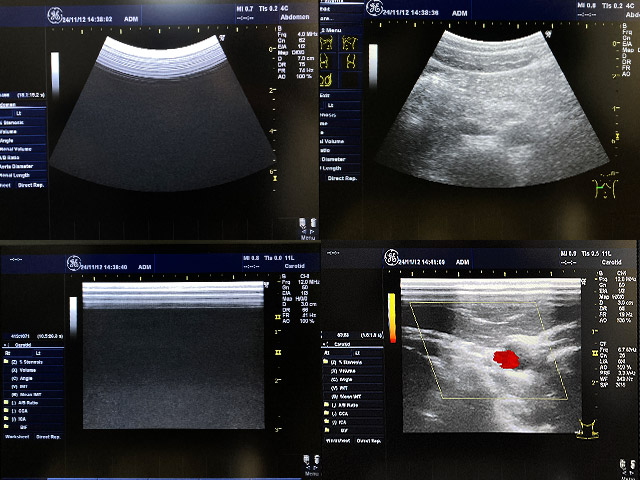Click the edge of the yellow color Doppler ROI box

click(x=472, y=303)
